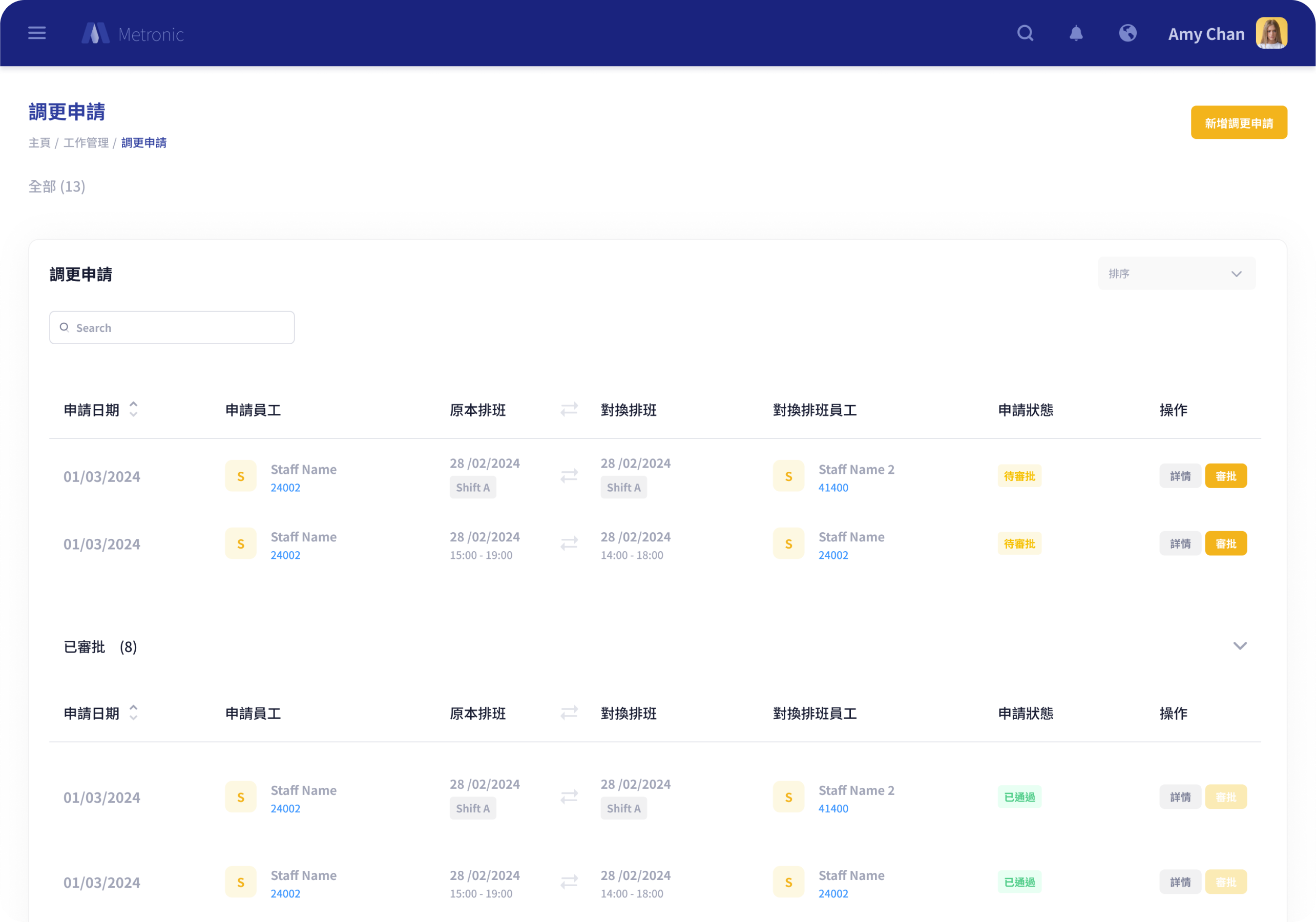Screen dimensions: 1316x922
Task: Go to 主頁 in the breadcrumb
Action: [x=39, y=143]
